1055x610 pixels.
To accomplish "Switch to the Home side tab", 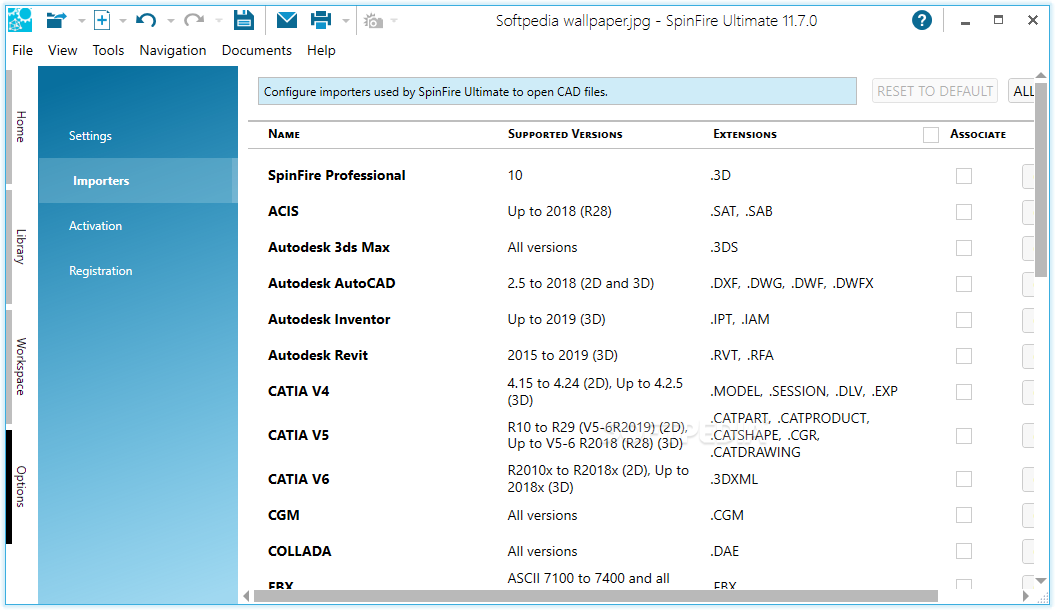I will pyautogui.click(x=21, y=126).
